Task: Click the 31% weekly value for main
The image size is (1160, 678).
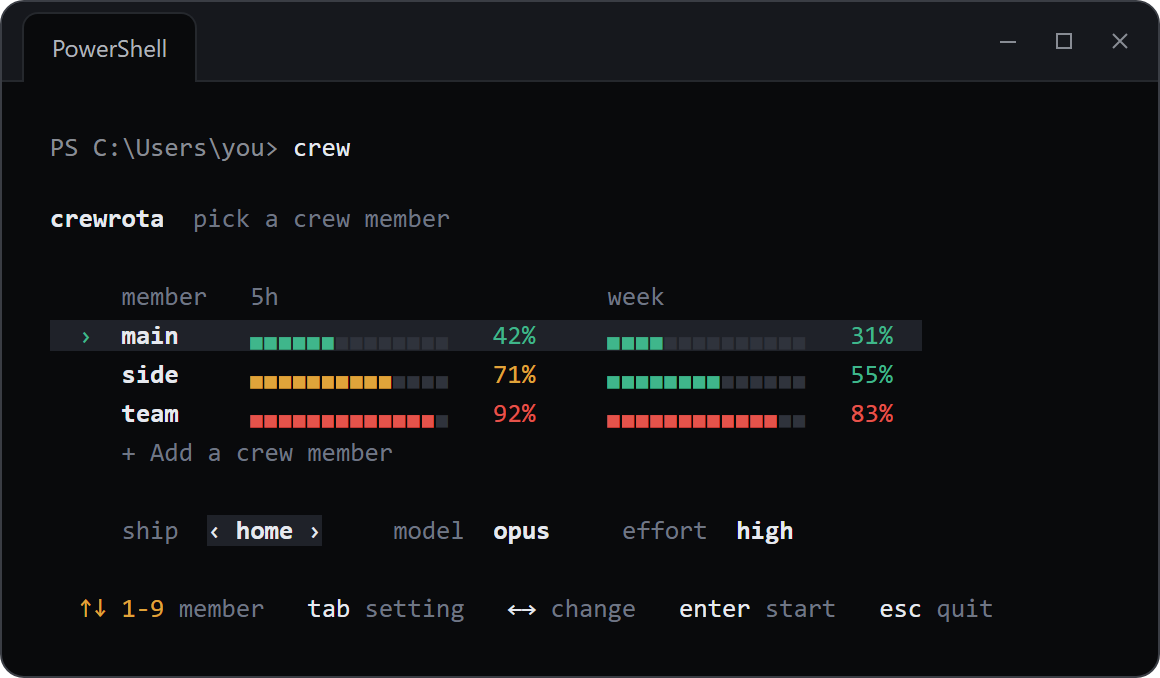Action: pyautogui.click(x=872, y=336)
